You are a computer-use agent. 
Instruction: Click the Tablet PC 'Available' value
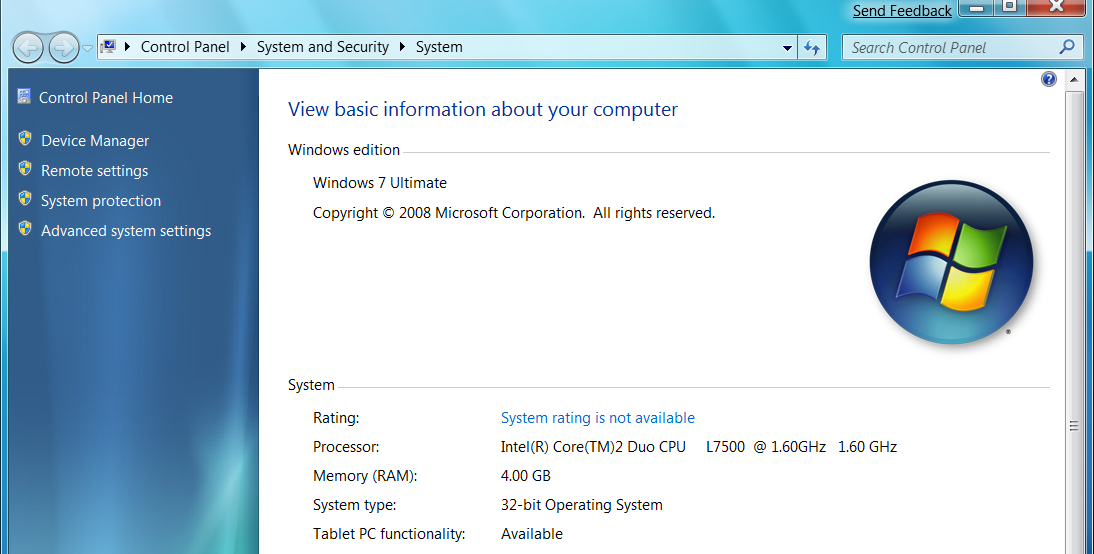click(532, 534)
